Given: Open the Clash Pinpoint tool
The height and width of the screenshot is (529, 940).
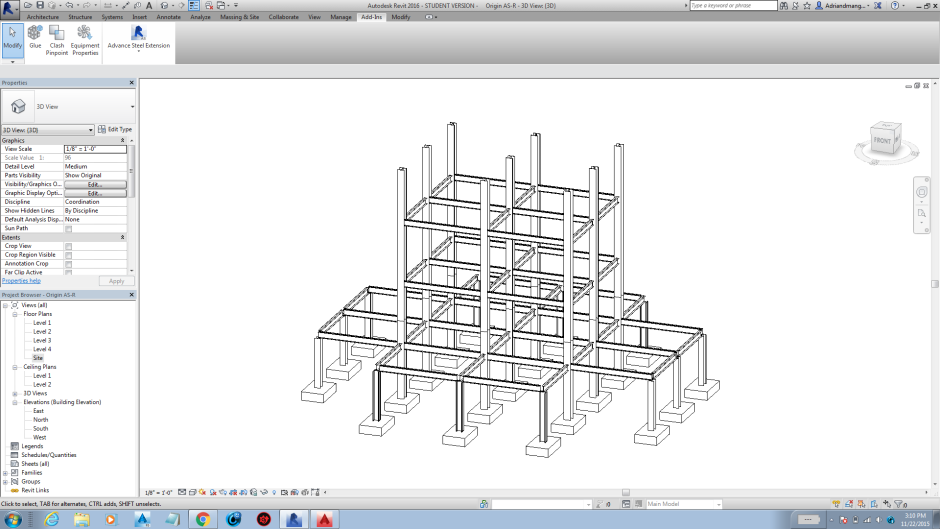Looking at the screenshot, I should click(x=57, y=36).
